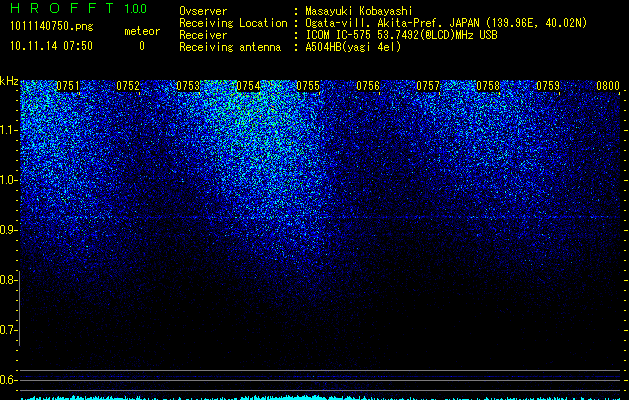
Task: Click the 0752 time marker
Action: click(128, 86)
